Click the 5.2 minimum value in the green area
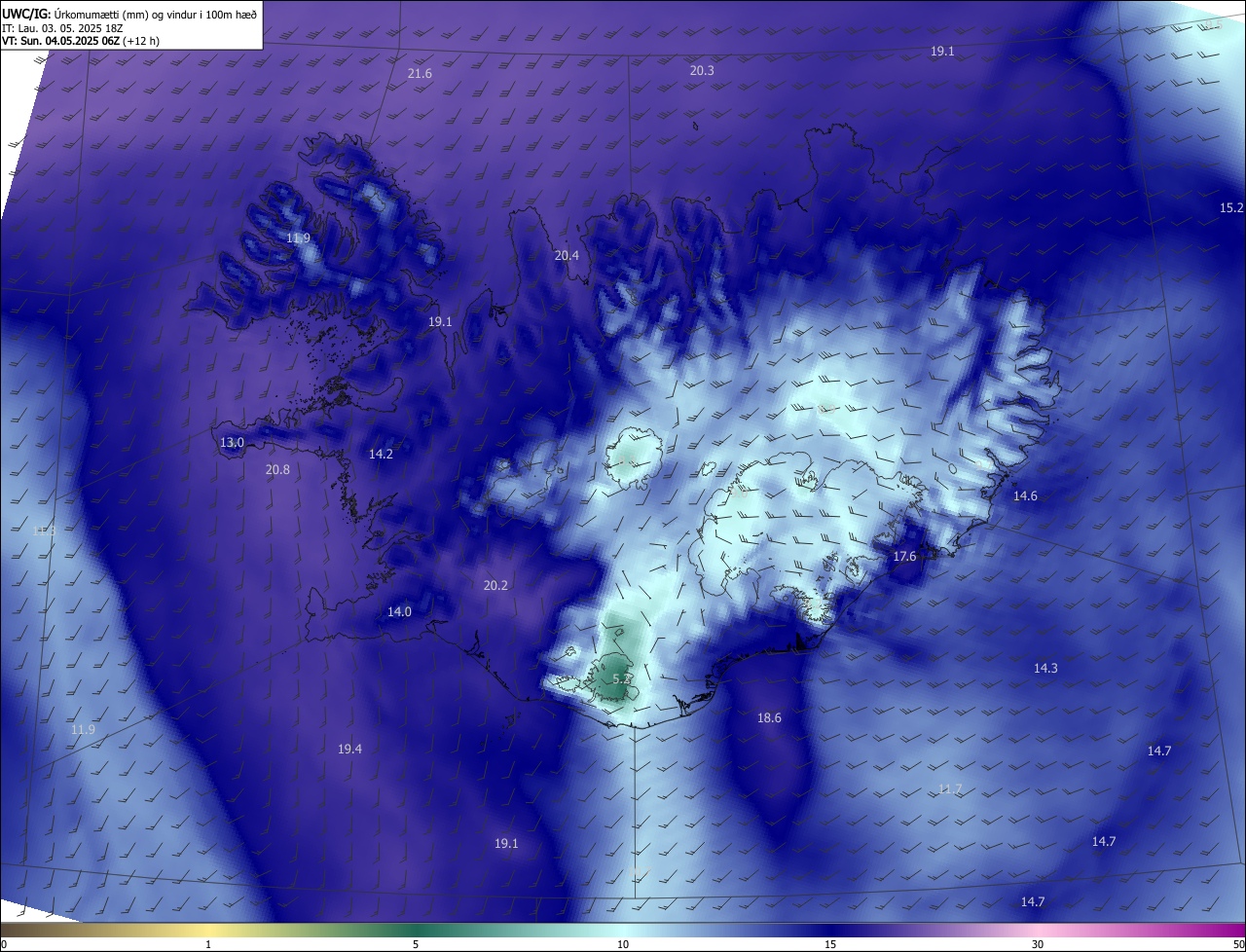 point(622,678)
